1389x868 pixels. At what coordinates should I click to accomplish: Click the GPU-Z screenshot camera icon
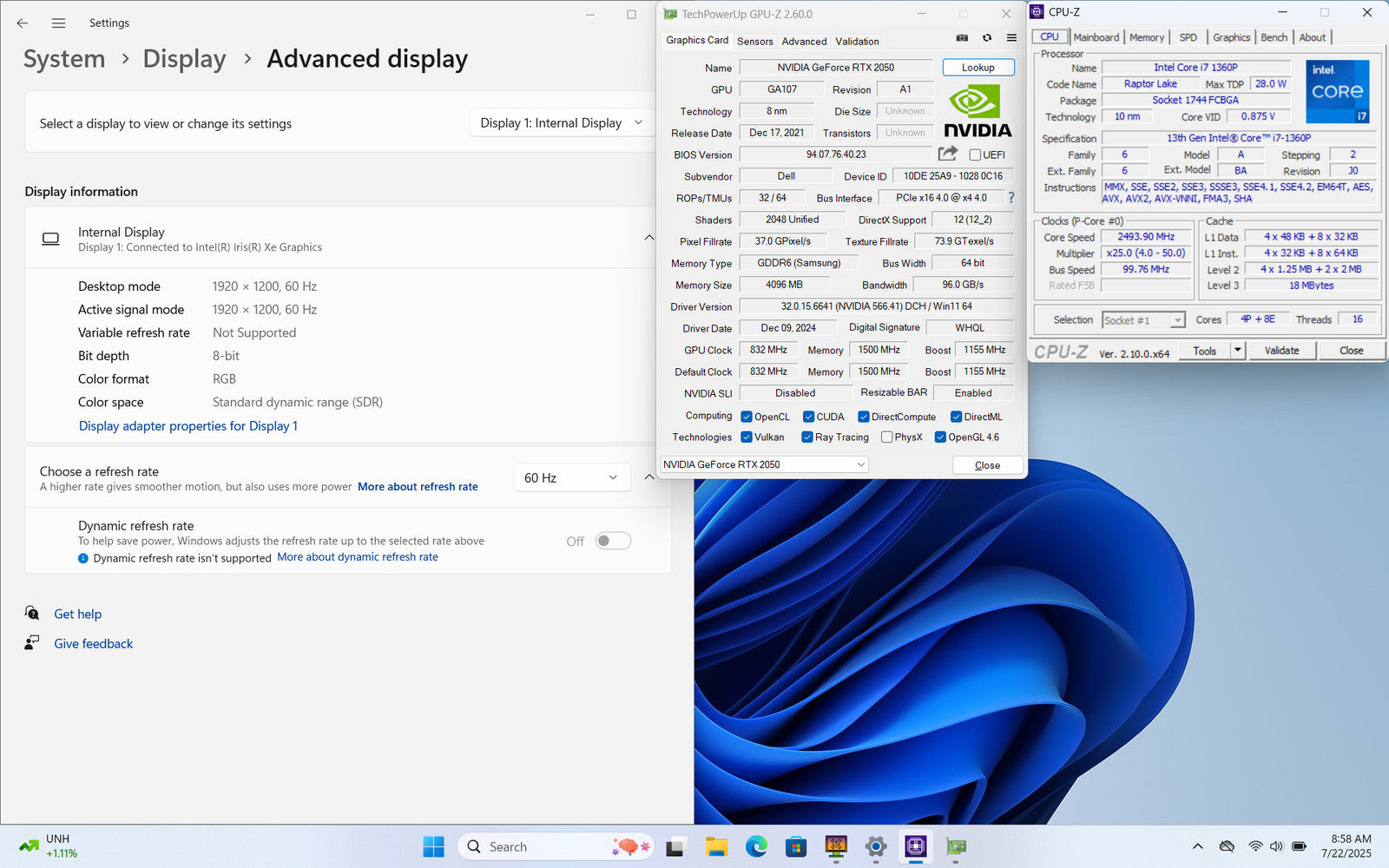click(962, 38)
